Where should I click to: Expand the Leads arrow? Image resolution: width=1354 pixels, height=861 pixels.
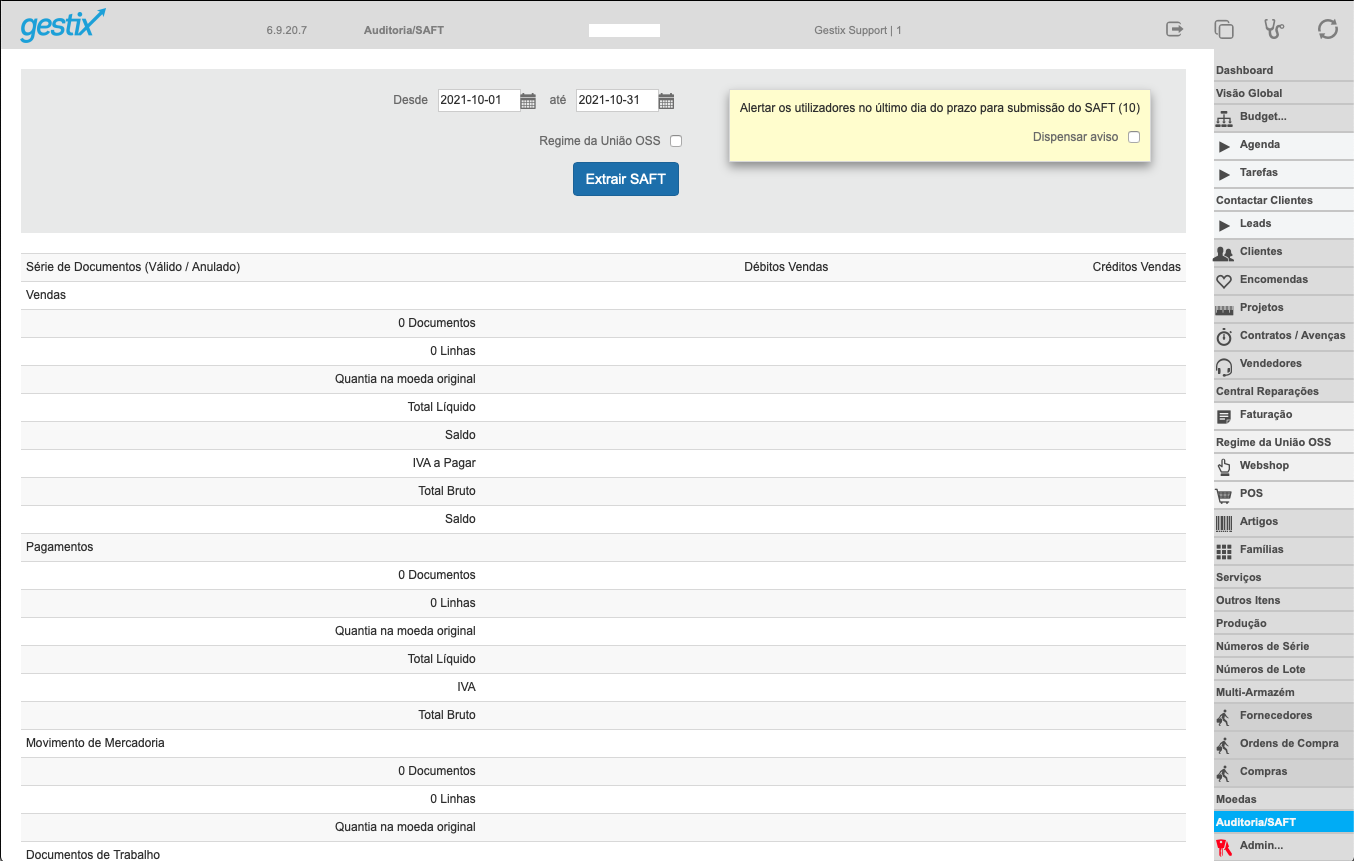pos(1224,225)
